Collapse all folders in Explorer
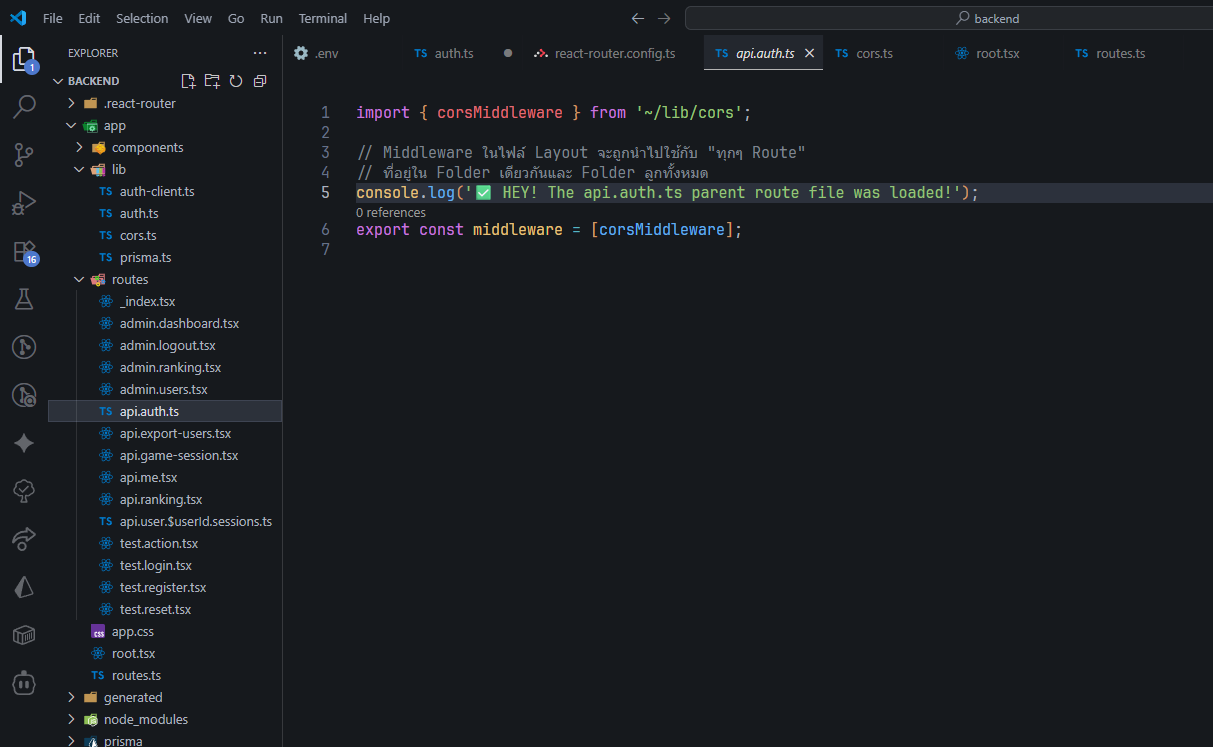This screenshot has height=747, width=1213. pyautogui.click(x=260, y=81)
